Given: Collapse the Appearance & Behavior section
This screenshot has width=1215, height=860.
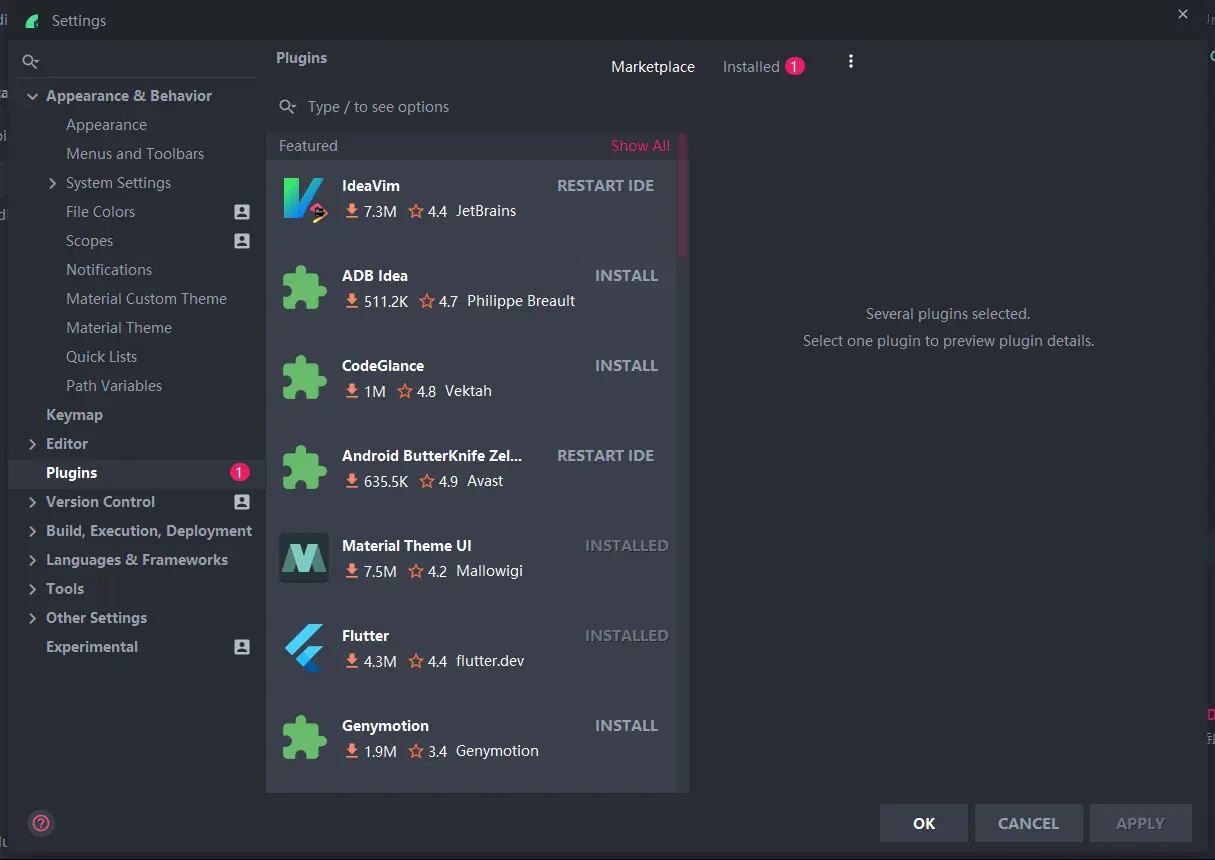Looking at the screenshot, I should tap(33, 97).
